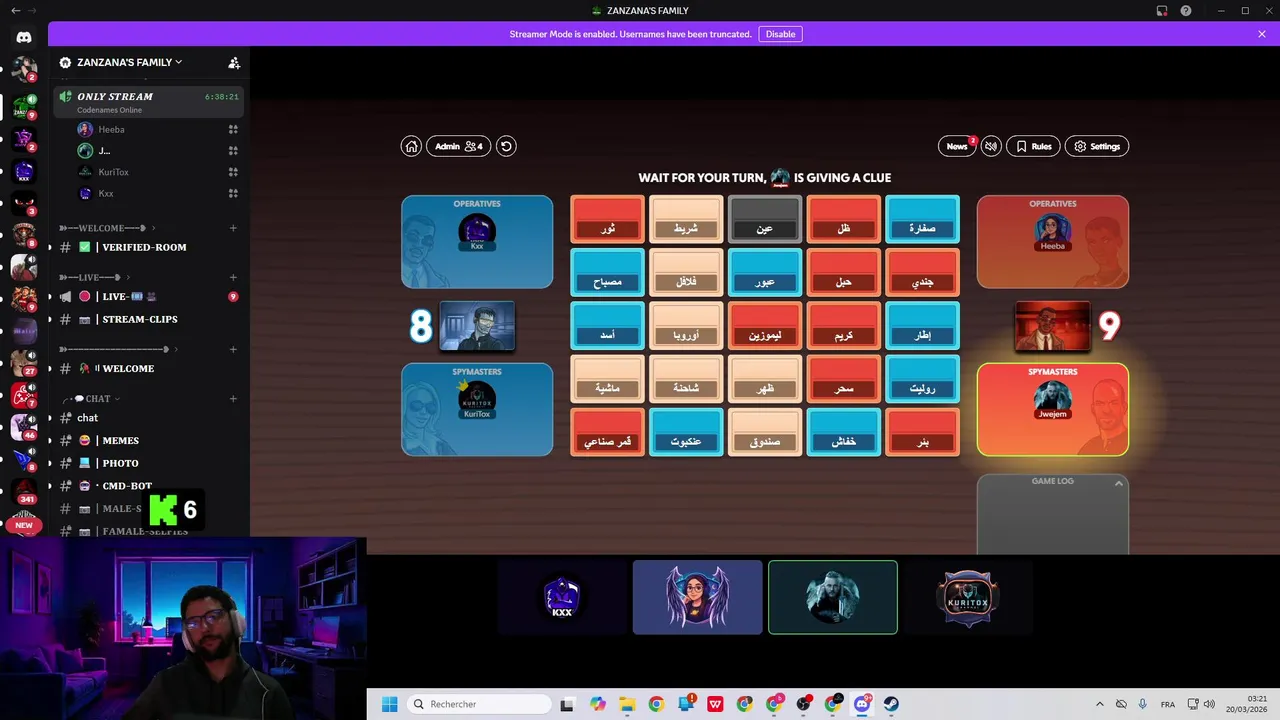Click the Rechercher taskbar search box
This screenshot has width=1280, height=720.
(479, 704)
